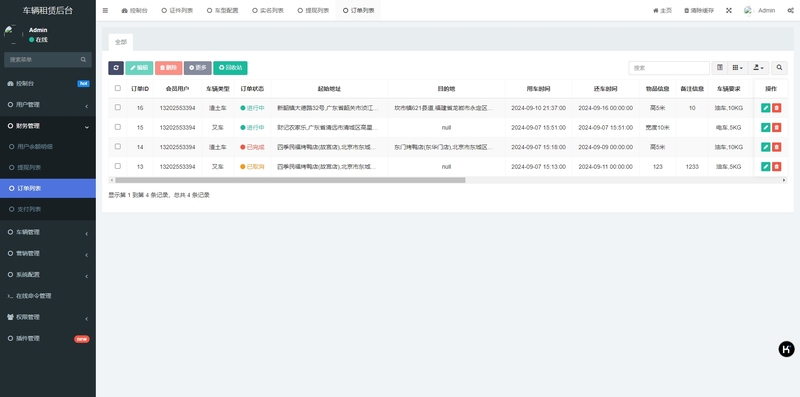The height and width of the screenshot is (397, 800).
Task: Open the columns visibility dropdown
Action: coord(738,67)
